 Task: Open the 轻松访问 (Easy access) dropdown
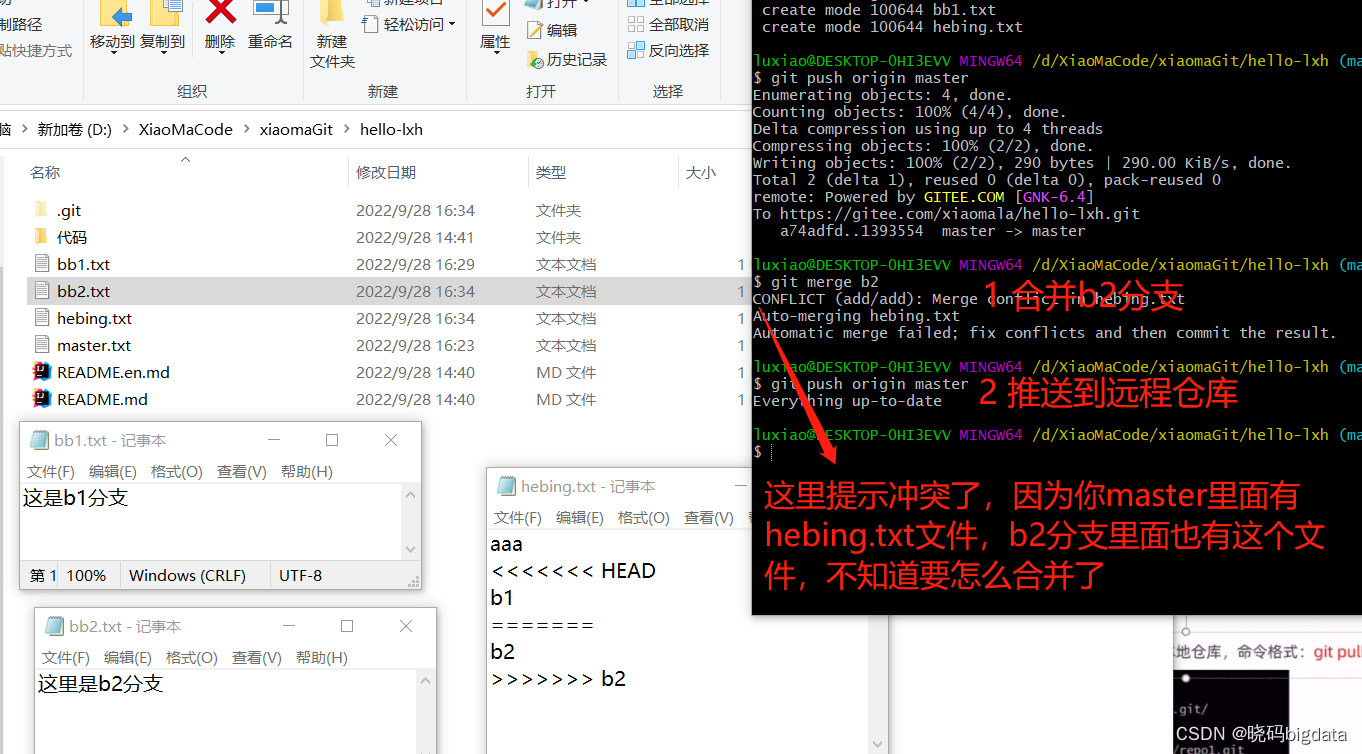click(409, 24)
